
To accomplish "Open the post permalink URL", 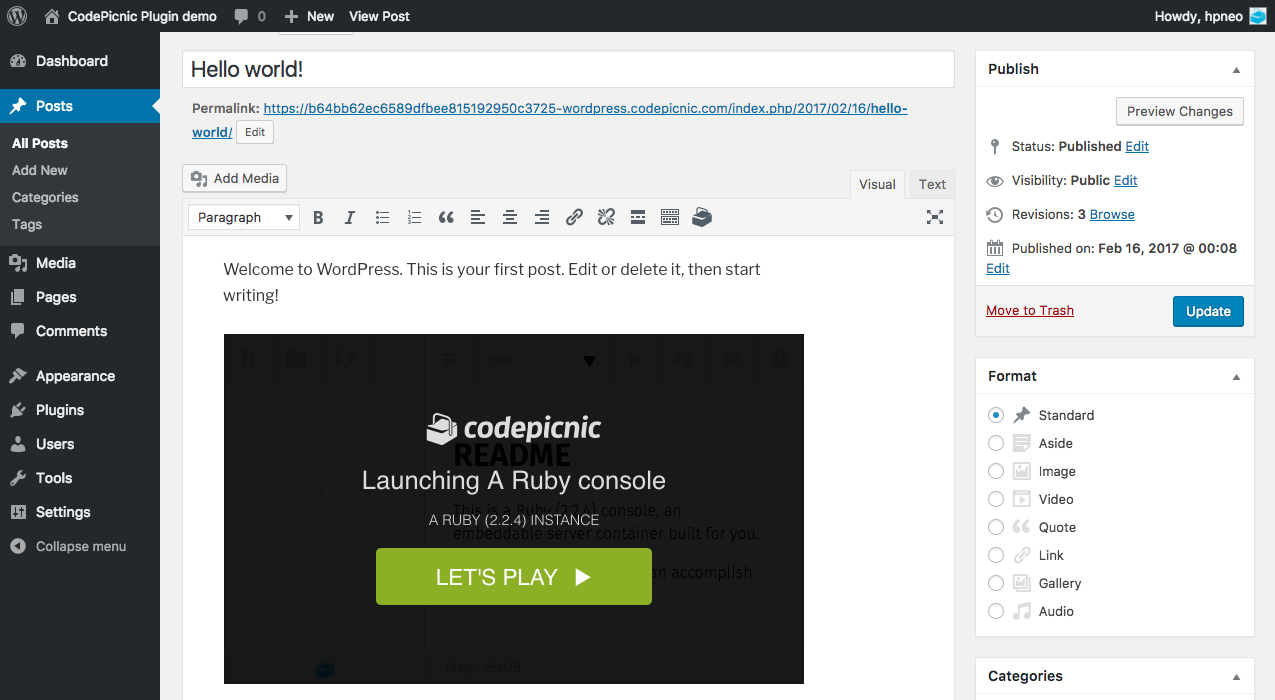I will (x=585, y=108).
